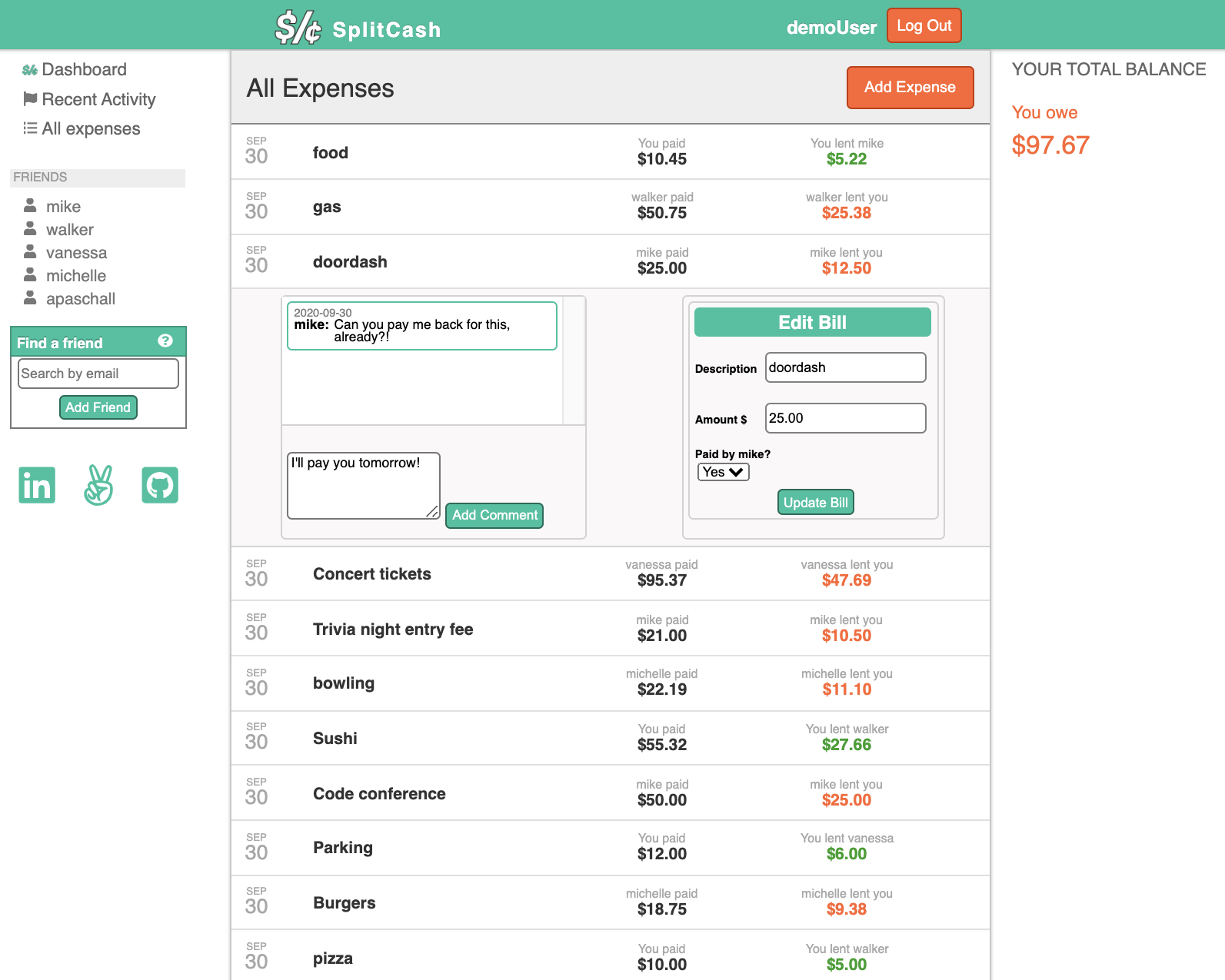Click the comment textarea resize handle

pyautogui.click(x=433, y=512)
